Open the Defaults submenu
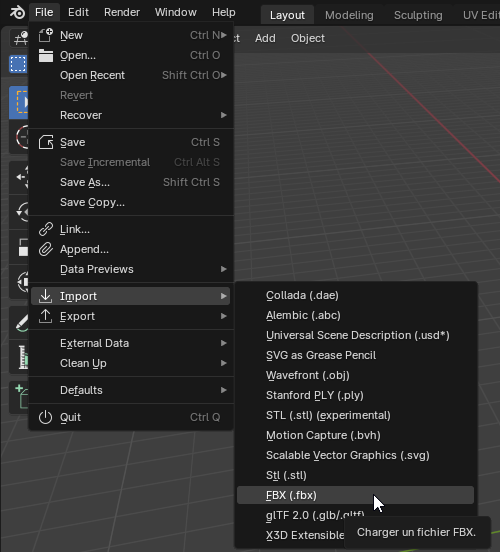The image size is (500, 552). (131, 390)
